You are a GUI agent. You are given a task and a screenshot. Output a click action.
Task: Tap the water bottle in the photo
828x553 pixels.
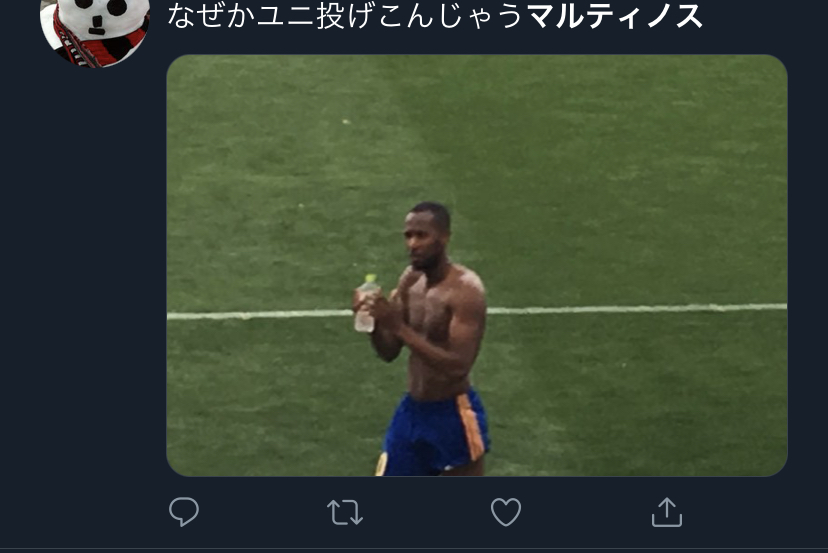[x=366, y=305]
